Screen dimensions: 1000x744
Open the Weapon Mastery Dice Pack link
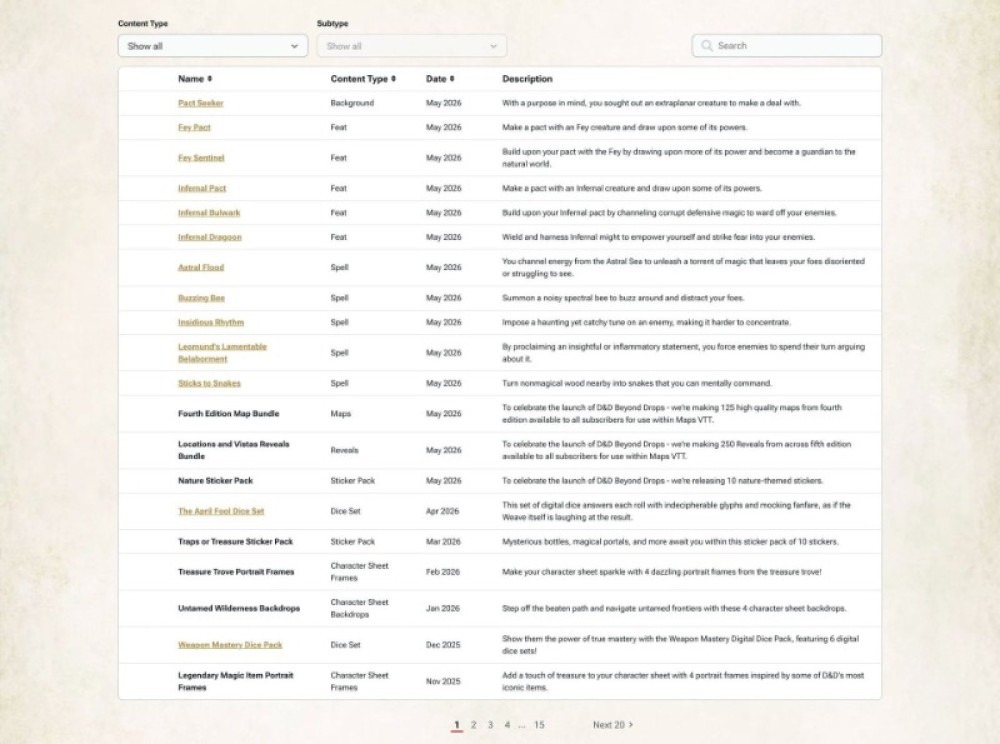[x=230, y=645]
